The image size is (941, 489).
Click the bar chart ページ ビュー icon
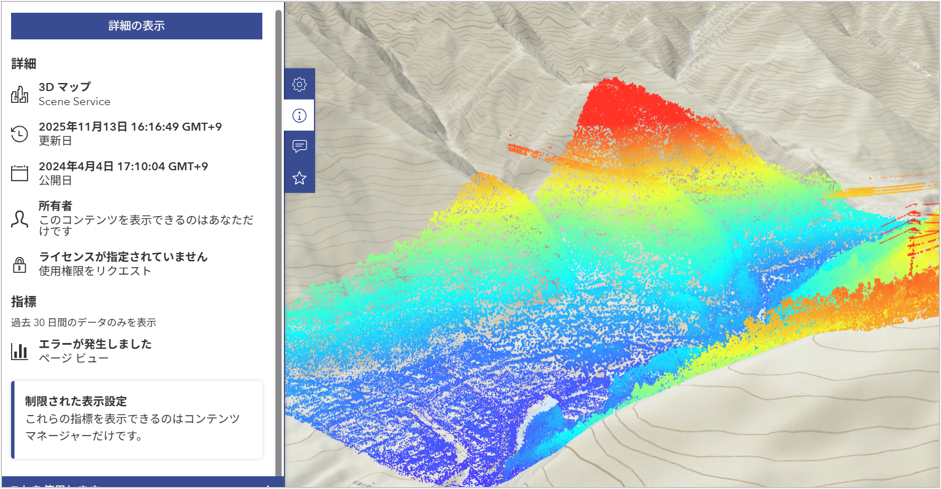(x=19, y=351)
